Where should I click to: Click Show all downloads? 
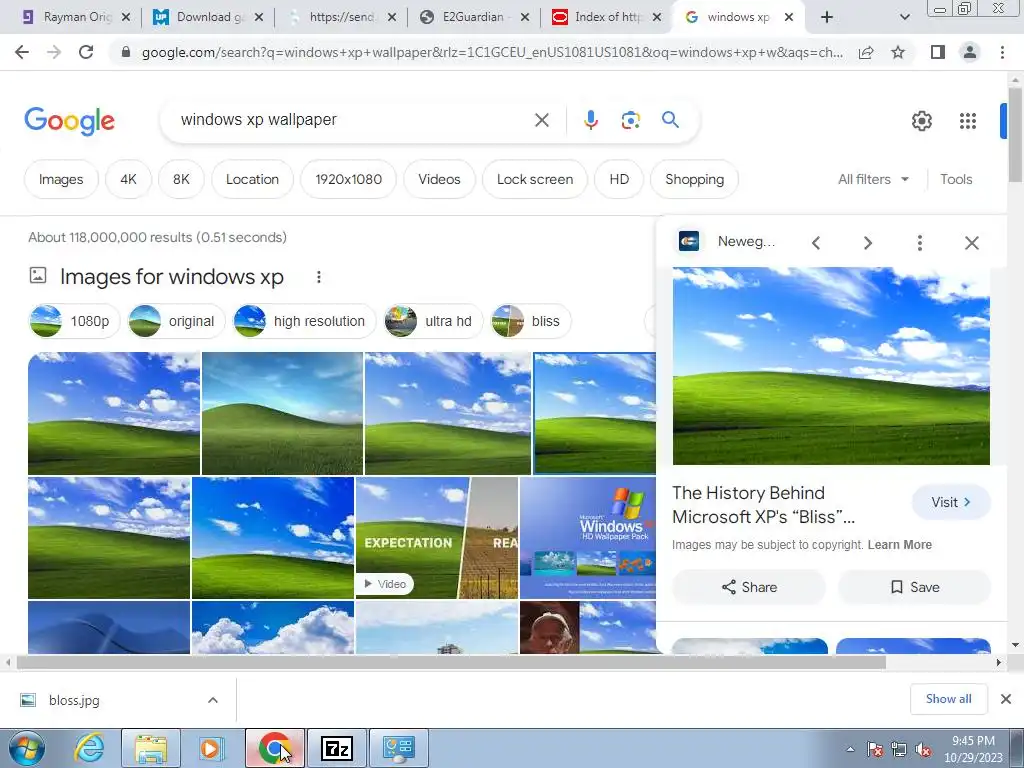tap(948, 699)
